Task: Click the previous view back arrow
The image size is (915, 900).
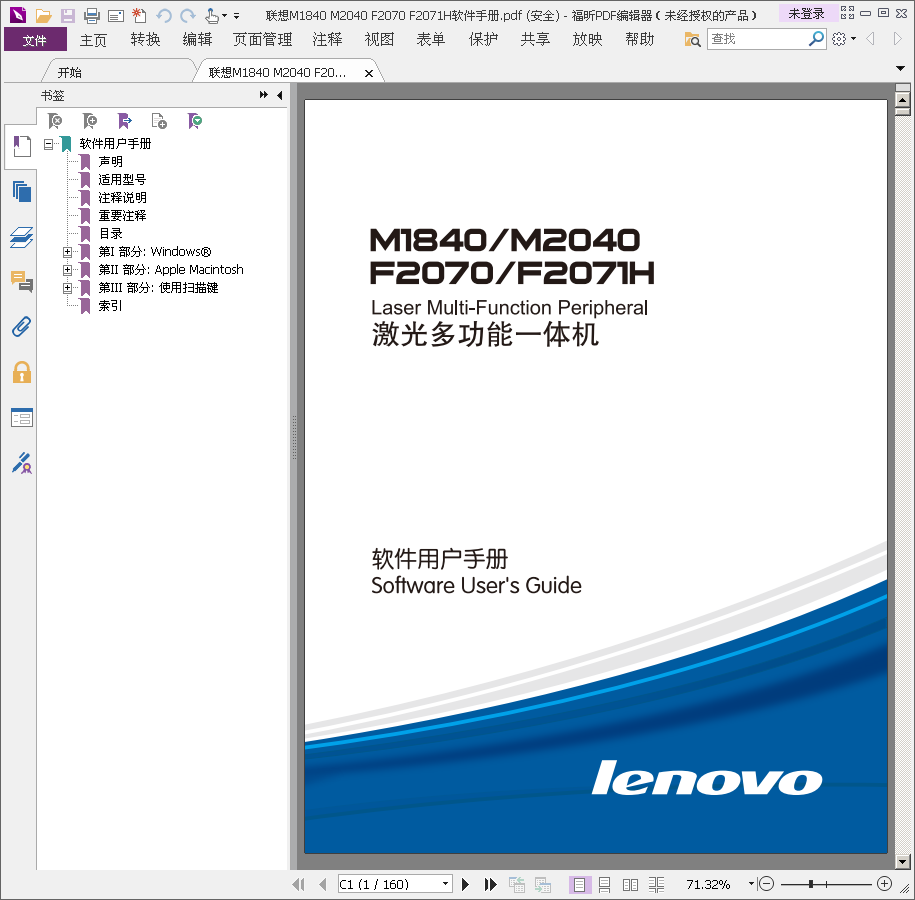Action: [x=870, y=39]
